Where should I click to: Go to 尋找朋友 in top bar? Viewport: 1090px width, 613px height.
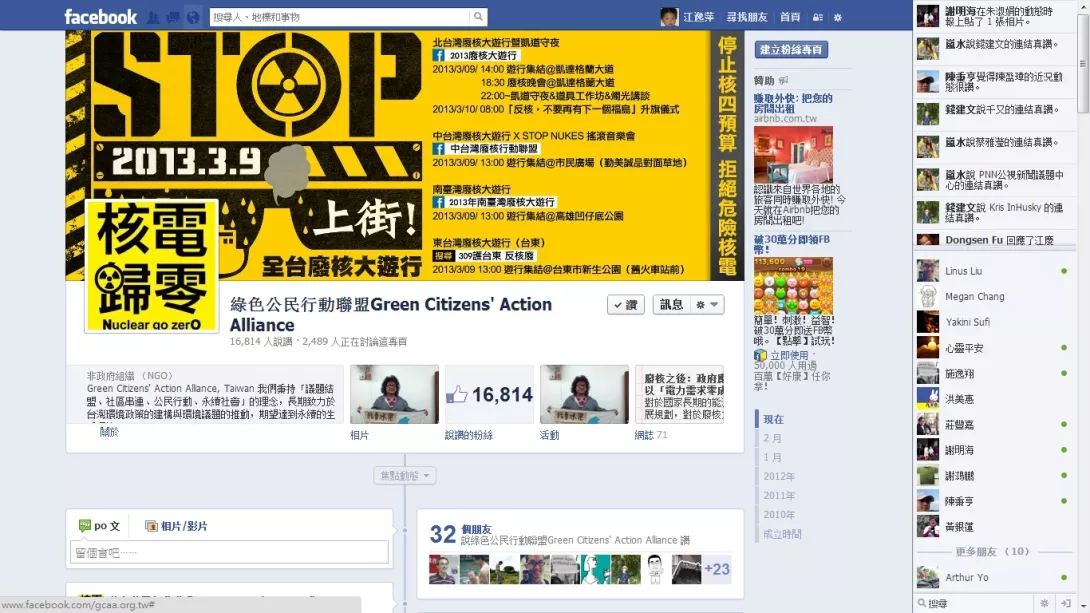point(747,17)
